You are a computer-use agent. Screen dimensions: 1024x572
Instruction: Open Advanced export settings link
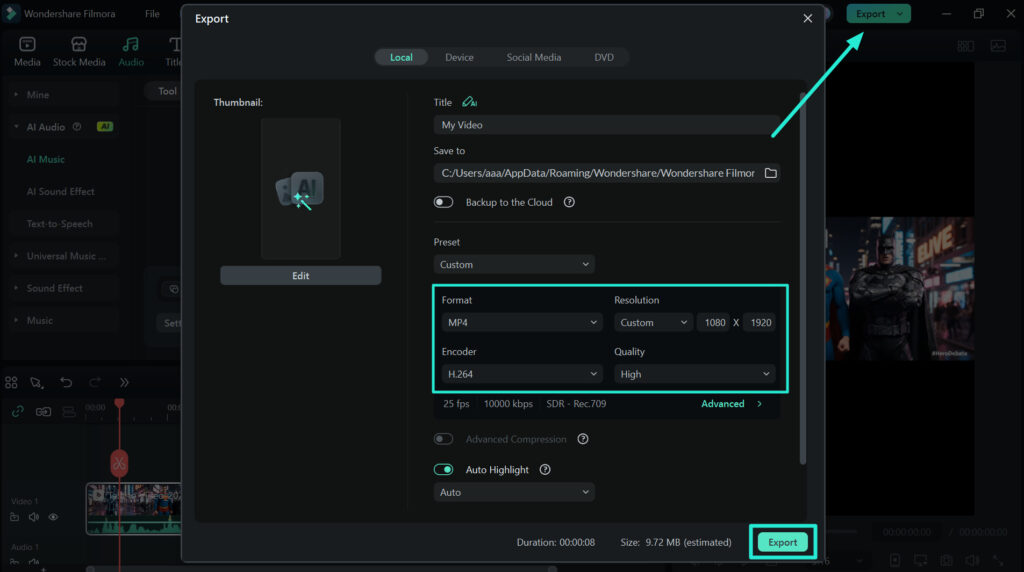[x=731, y=404]
